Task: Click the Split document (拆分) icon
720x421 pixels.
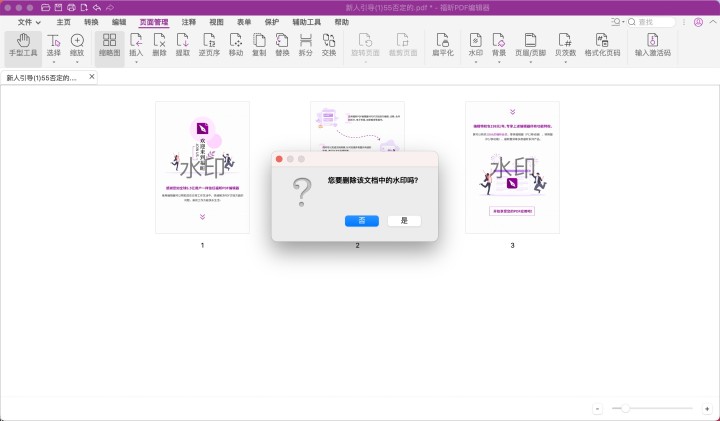Action: click(x=306, y=45)
